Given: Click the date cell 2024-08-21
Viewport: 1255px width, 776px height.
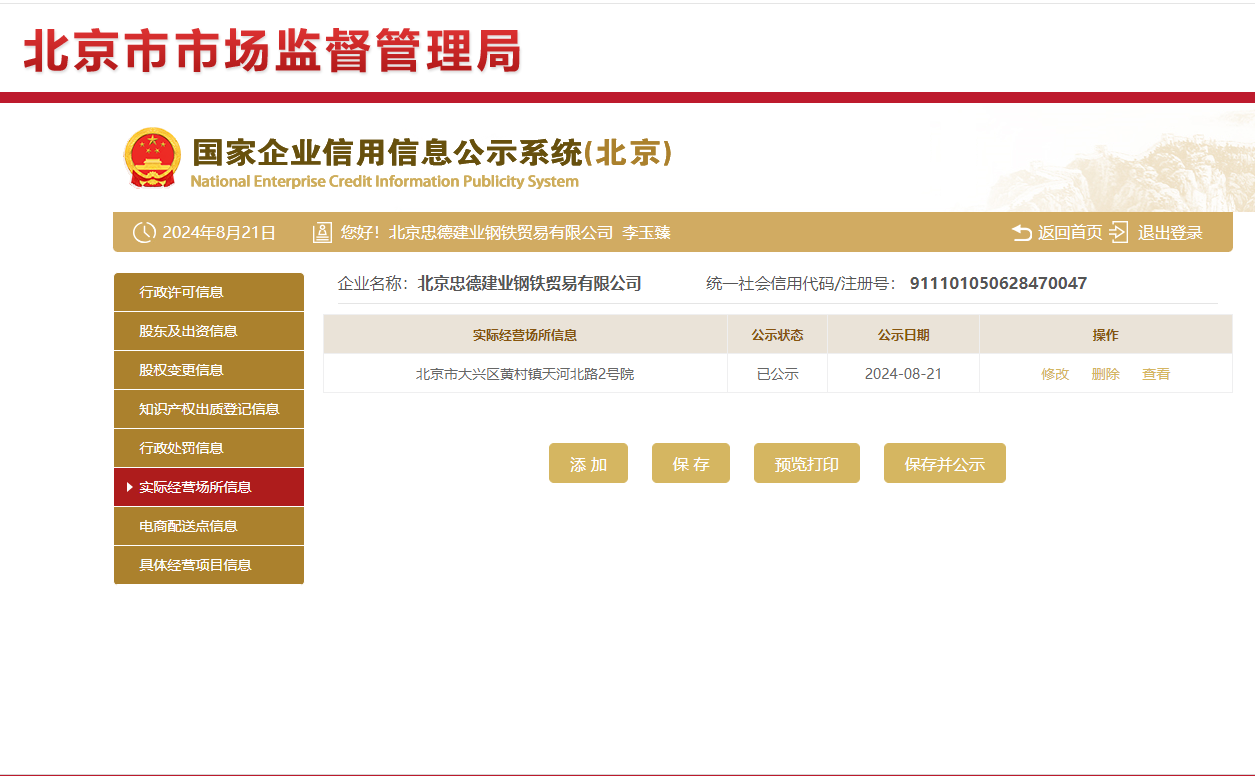Looking at the screenshot, I should [x=903, y=374].
